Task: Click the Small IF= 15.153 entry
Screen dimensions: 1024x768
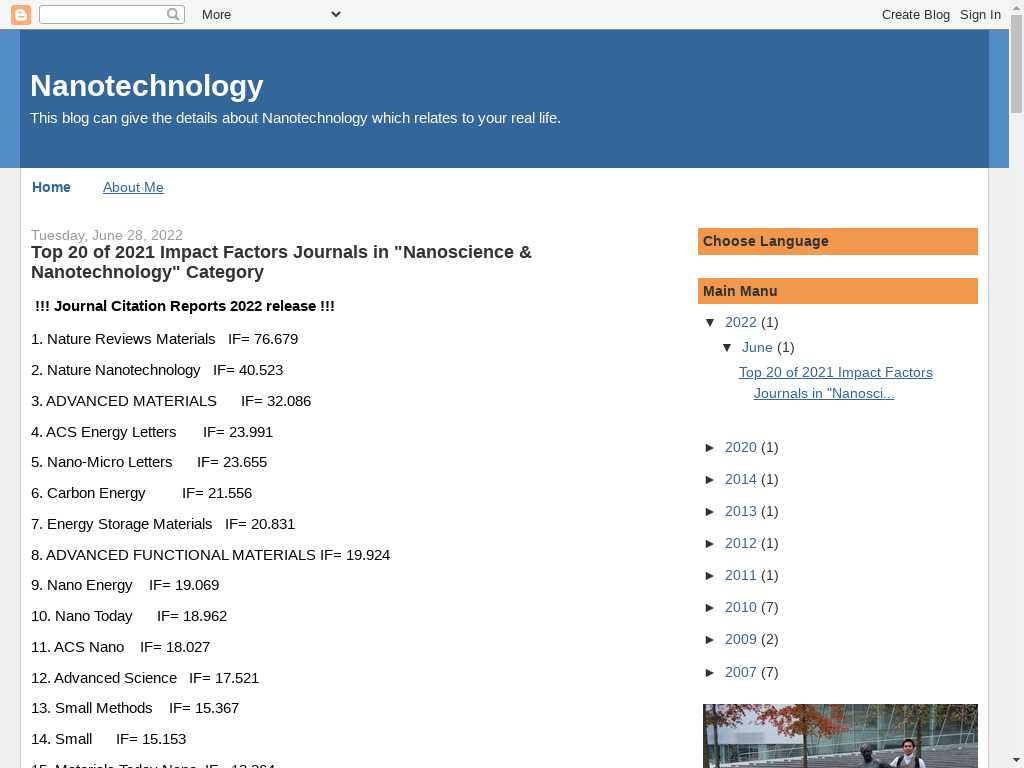Action: coord(108,739)
